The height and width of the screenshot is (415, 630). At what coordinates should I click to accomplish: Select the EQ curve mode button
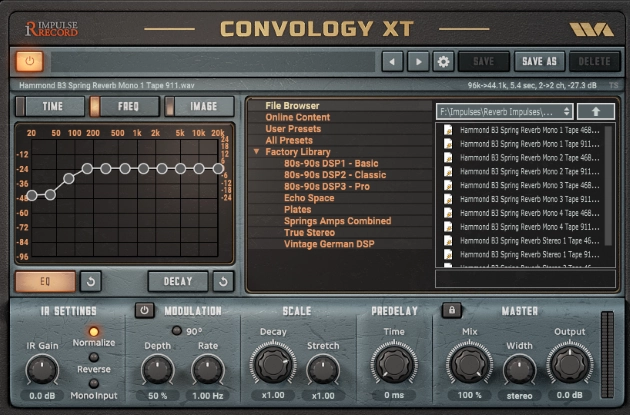(x=45, y=281)
